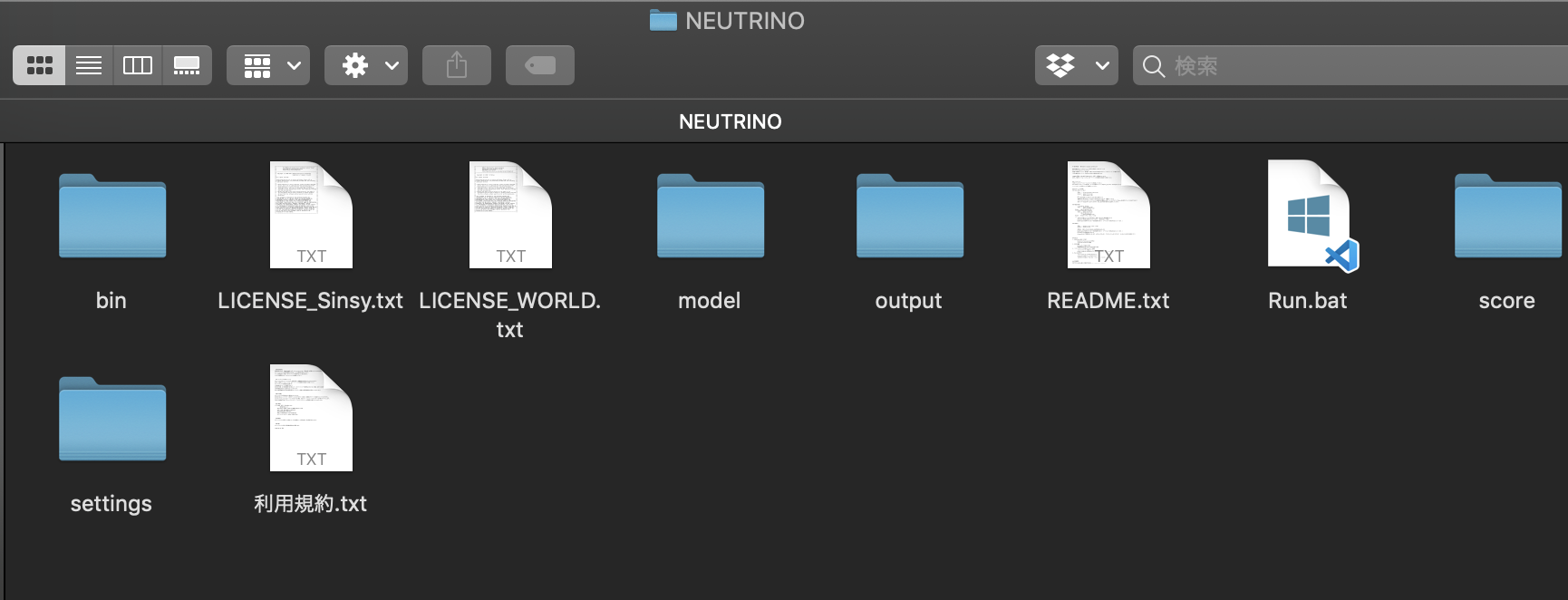Image resolution: width=1568 pixels, height=600 pixels.
Task: Open the gear action menu
Action: click(366, 65)
